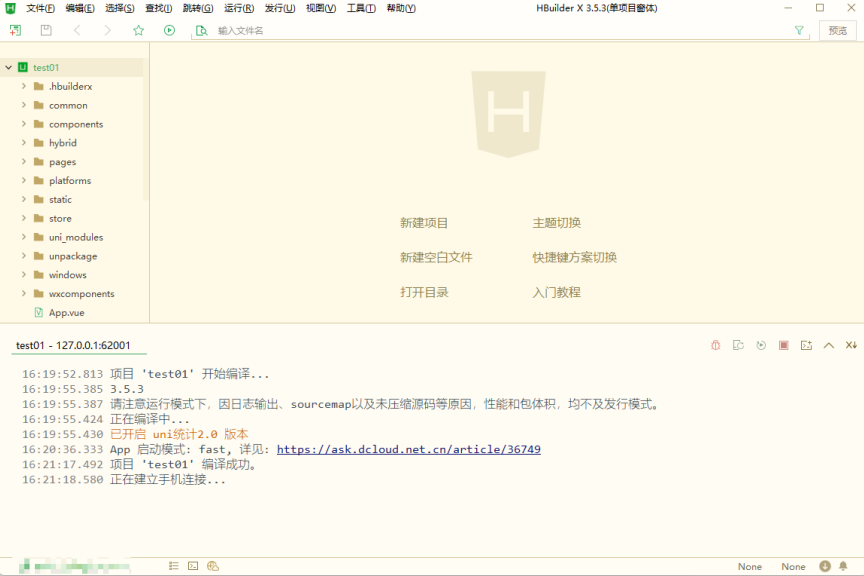The image size is (864, 576).
Task: Click the cloud web icon in status bar
Action: 213,566
